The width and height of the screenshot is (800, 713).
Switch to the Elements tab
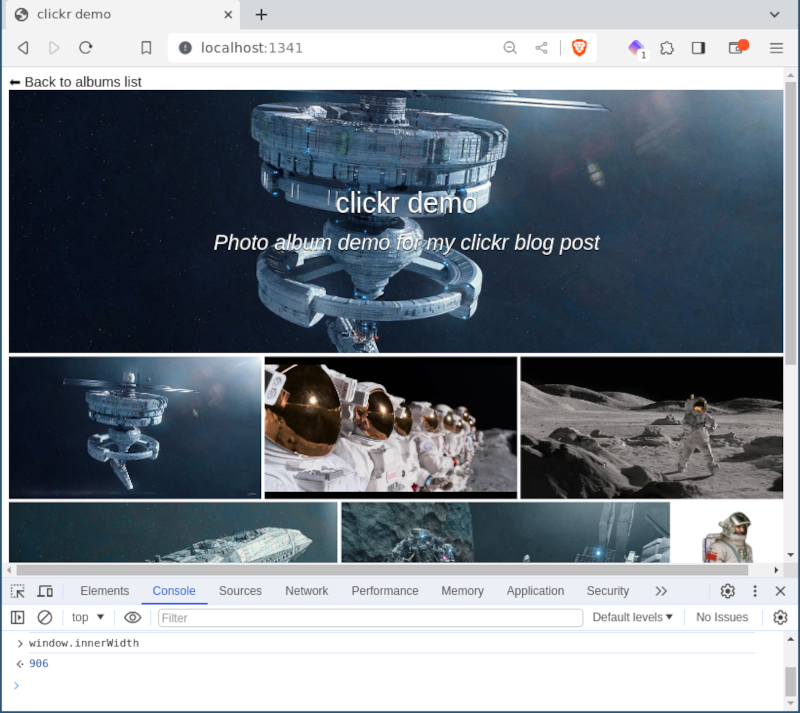pos(105,591)
